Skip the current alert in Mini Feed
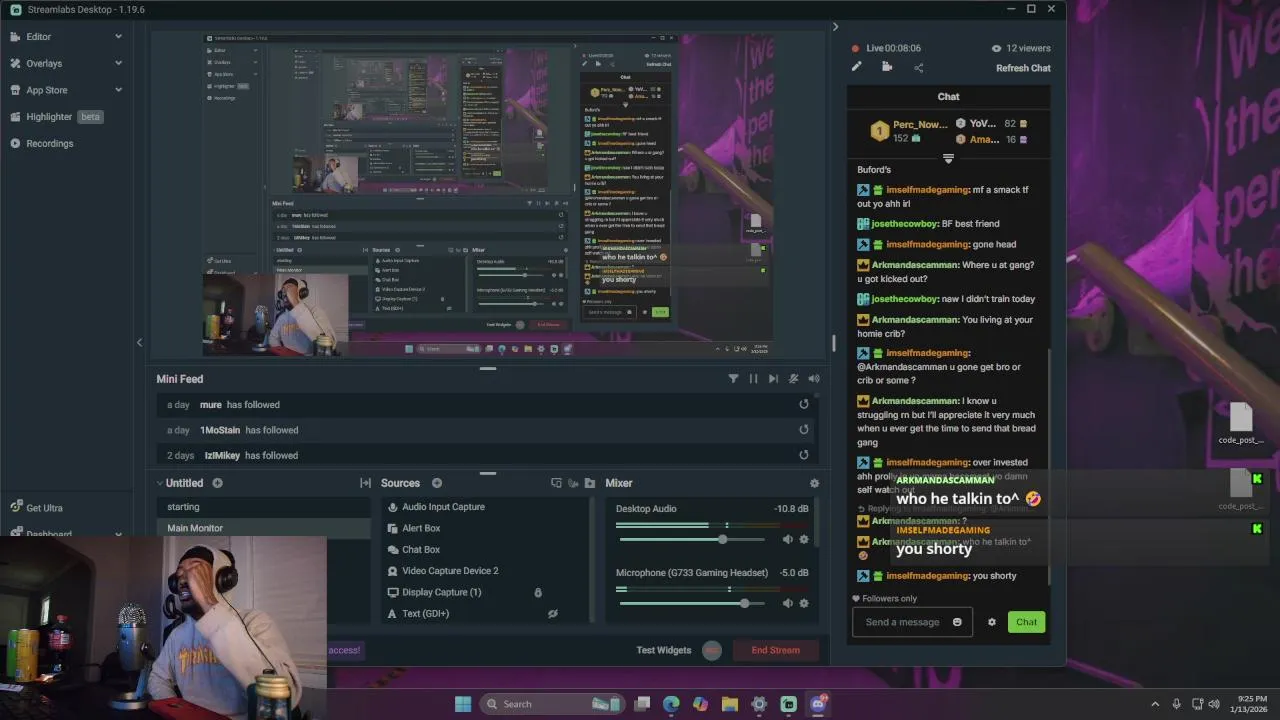This screenshot has width=1280, height=720. tap(773, 379)
